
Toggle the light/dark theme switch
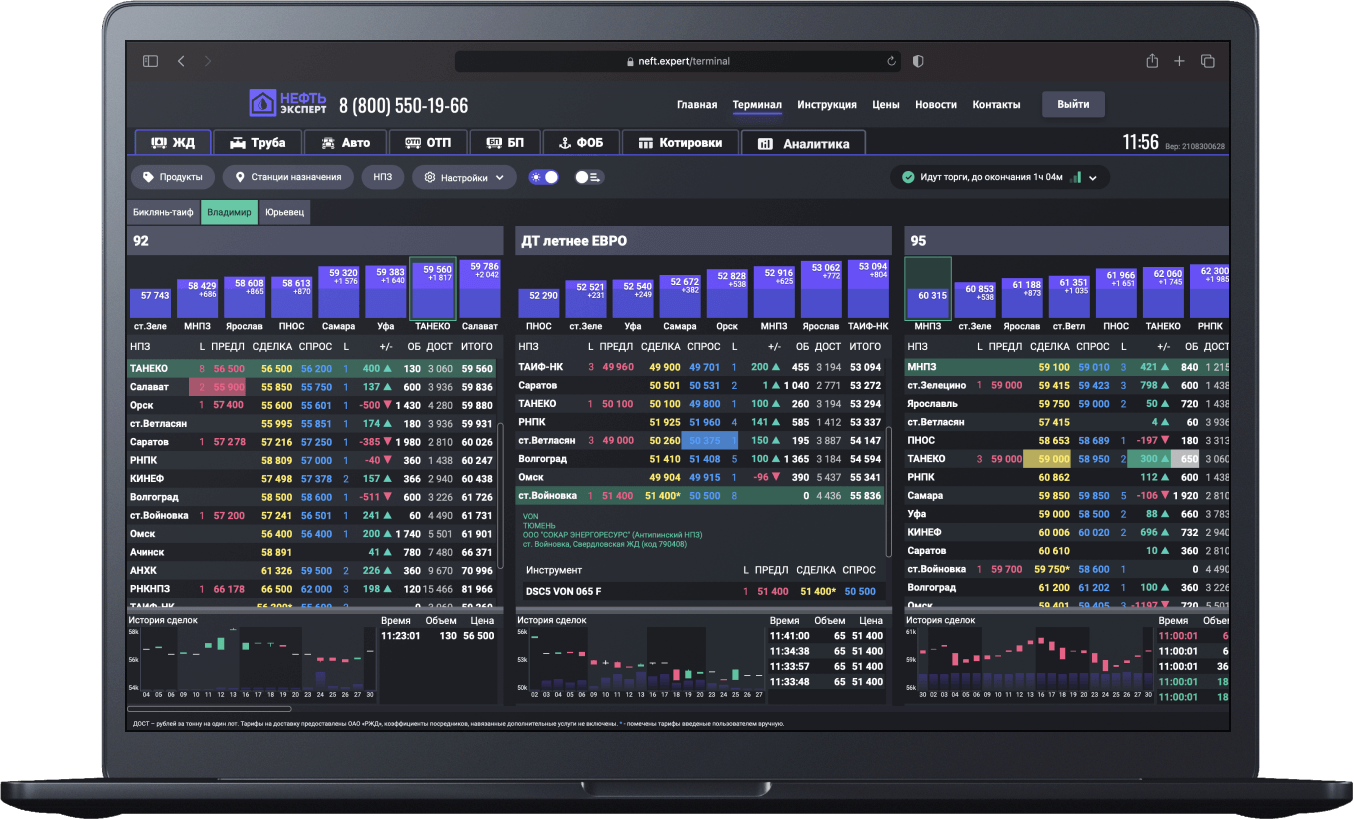tap(544, 177)
